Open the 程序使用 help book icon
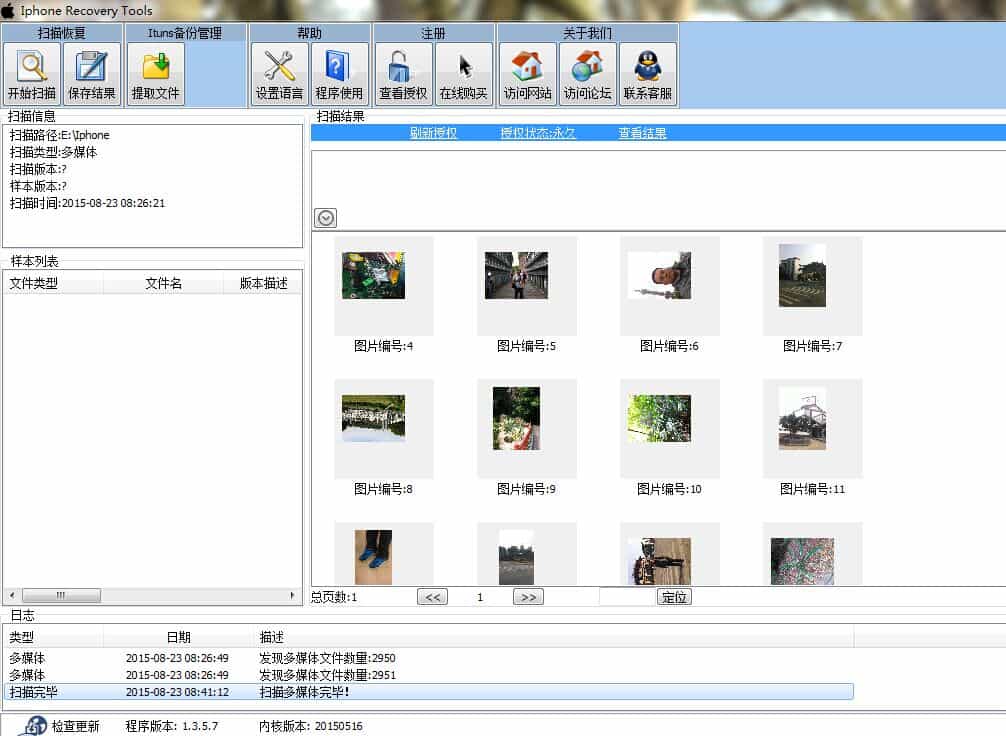The height and width of the screenshot is (736, 1006). (339, 73)
